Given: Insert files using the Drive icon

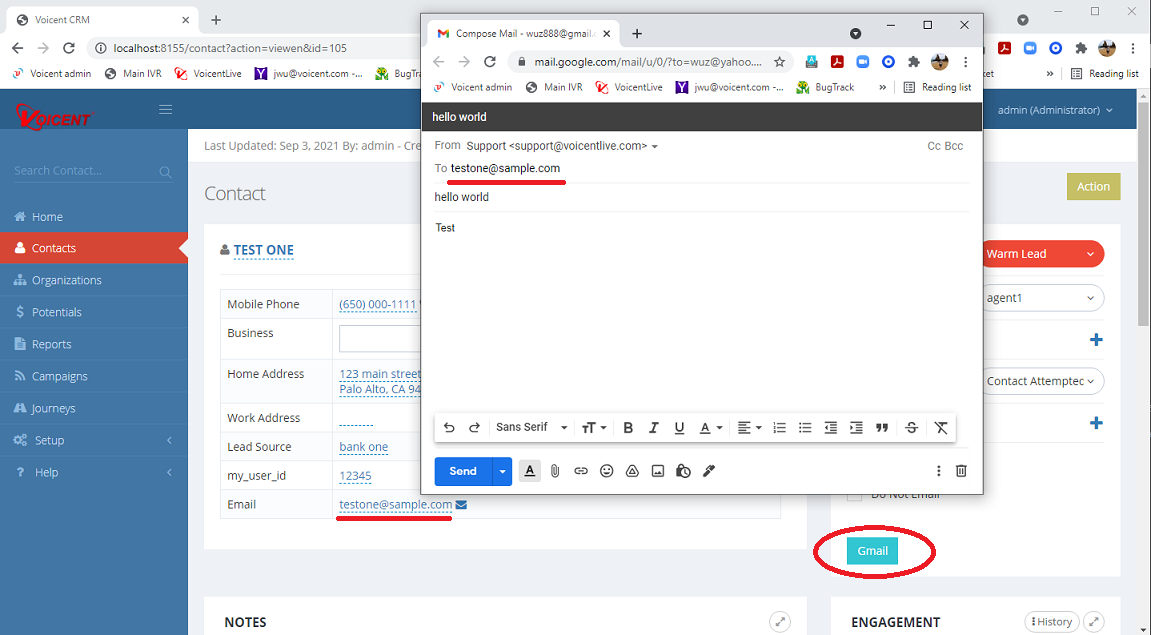Looking at the screenshot, I should pyautogui.click(x=632, y=471).
